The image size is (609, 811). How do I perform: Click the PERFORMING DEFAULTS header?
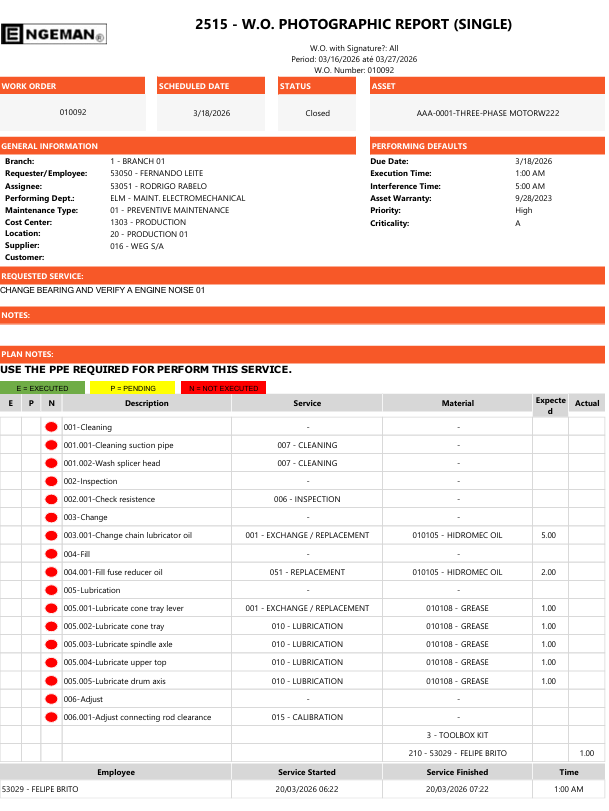pos(486,146)
